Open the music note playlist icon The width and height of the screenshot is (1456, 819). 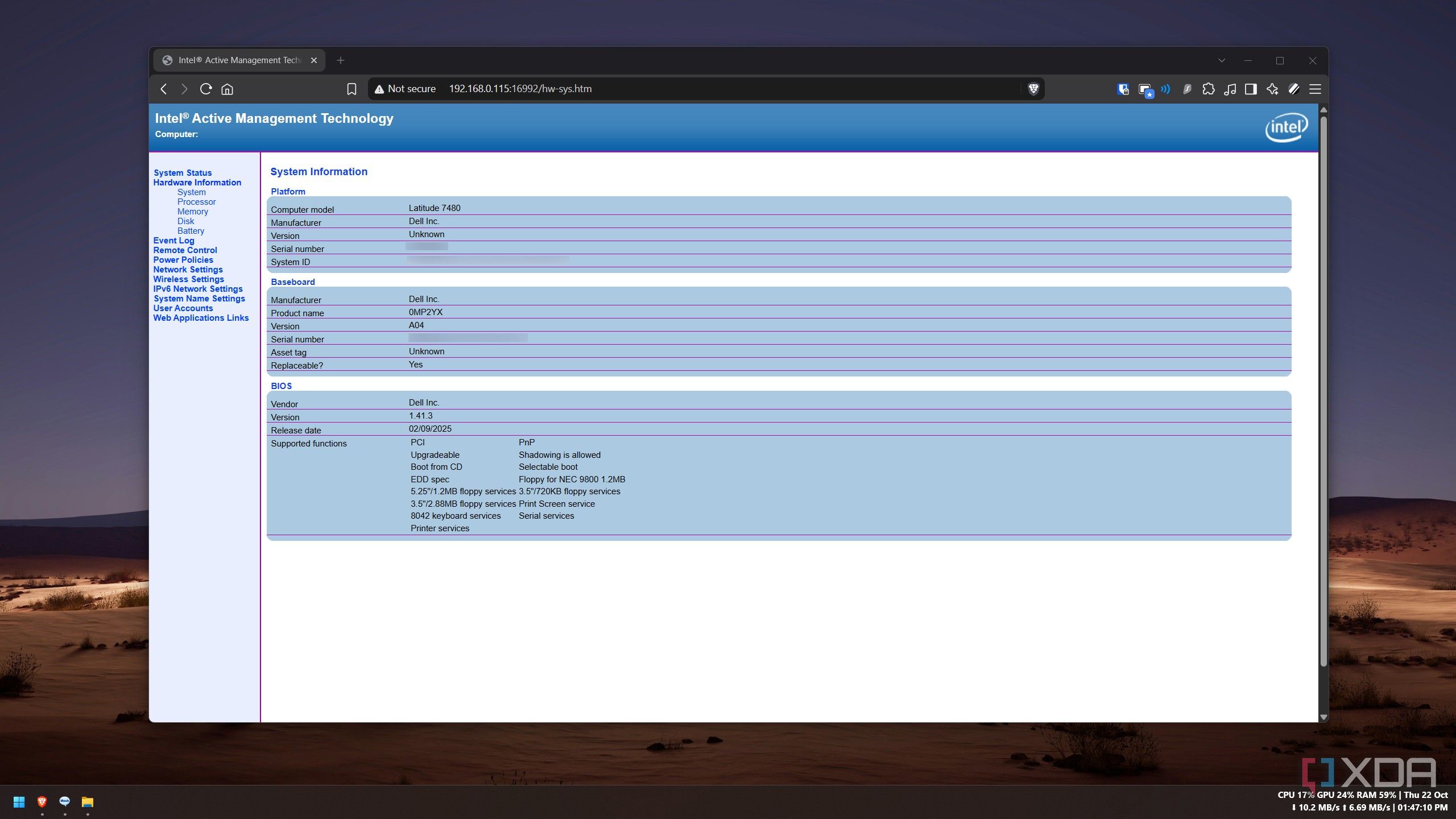point(1230,89)
